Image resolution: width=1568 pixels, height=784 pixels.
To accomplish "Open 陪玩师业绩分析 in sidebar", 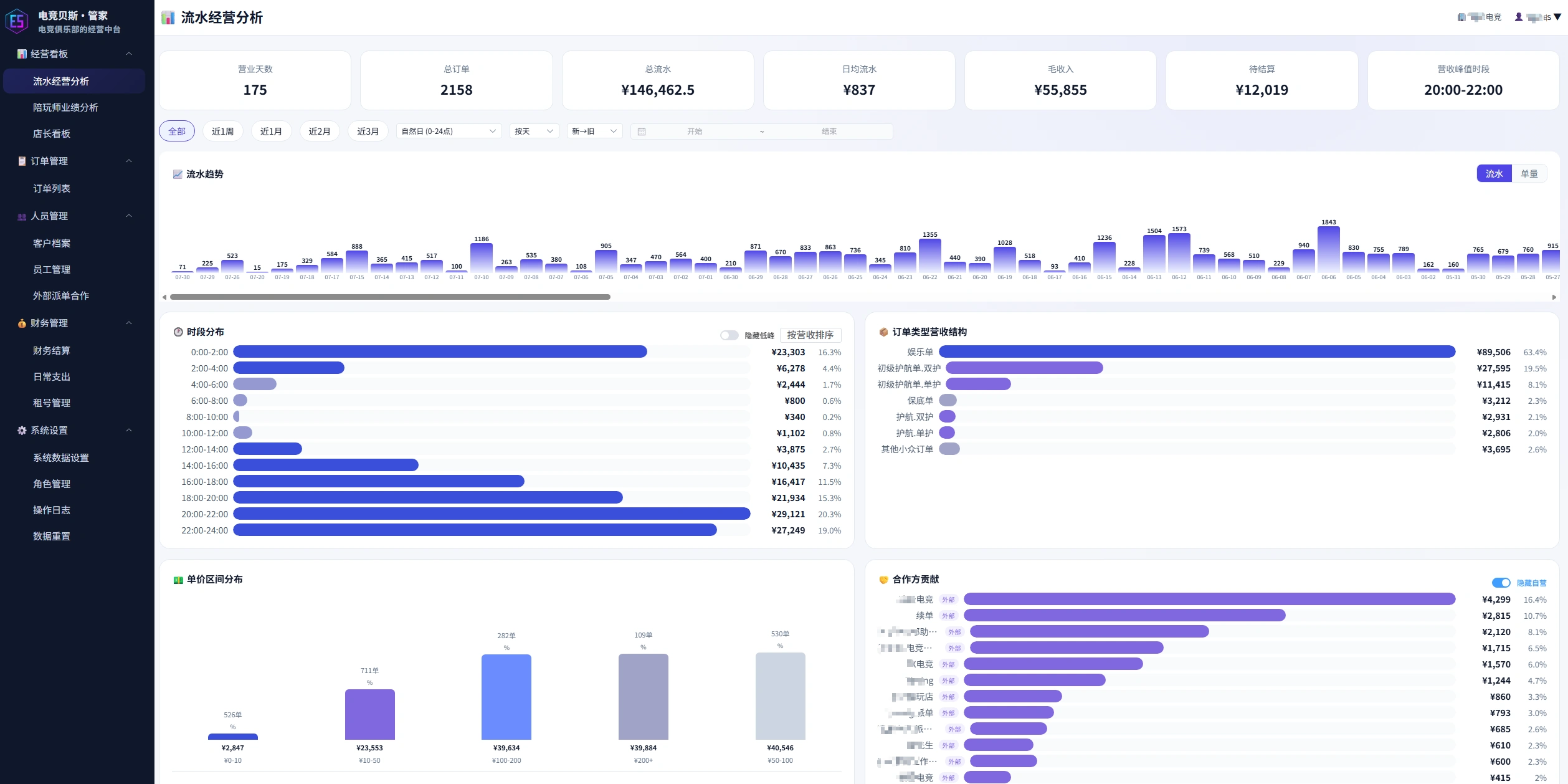I will 74,108.
